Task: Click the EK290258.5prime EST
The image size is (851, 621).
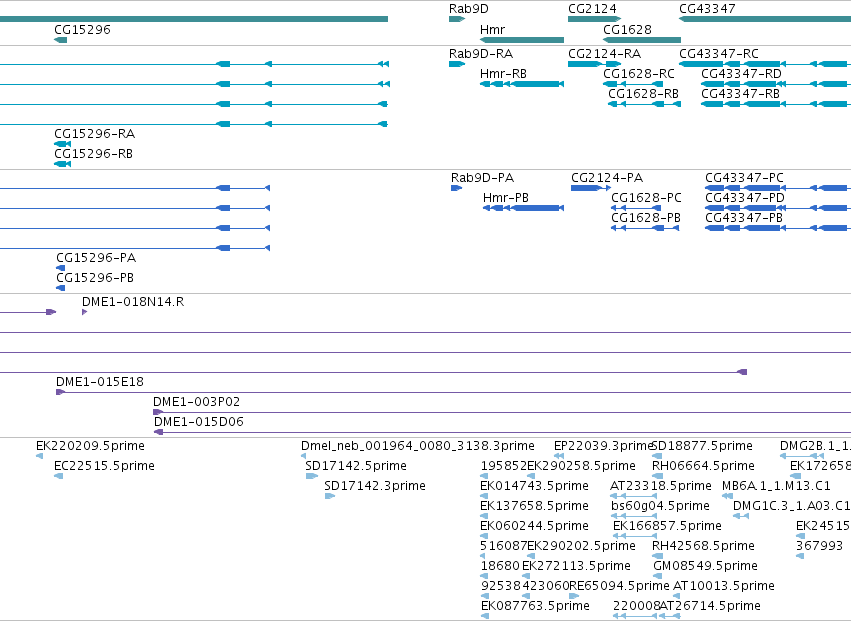Action: click(531, 476)
